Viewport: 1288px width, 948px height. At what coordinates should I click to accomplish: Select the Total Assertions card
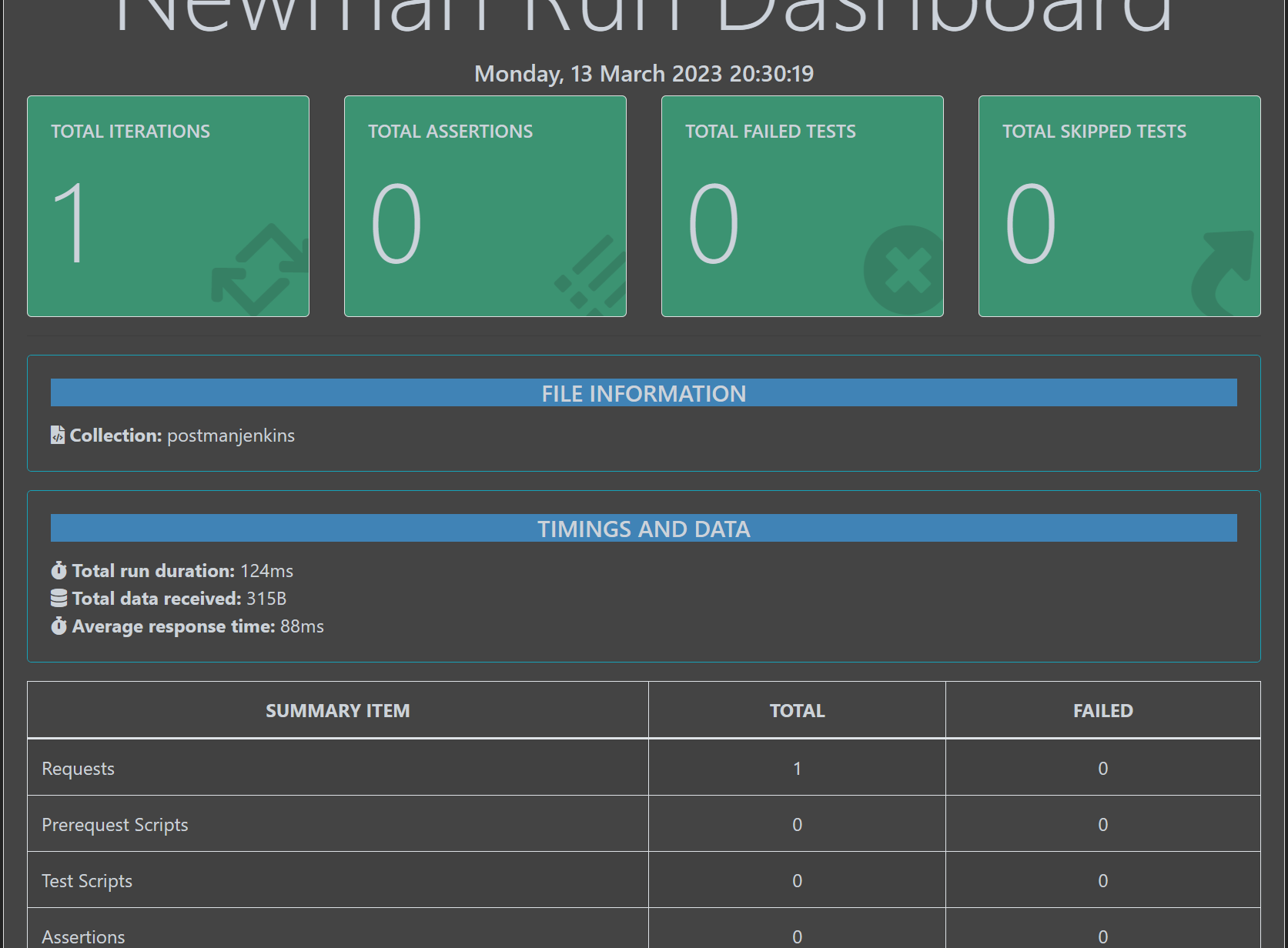coord(485,205)
